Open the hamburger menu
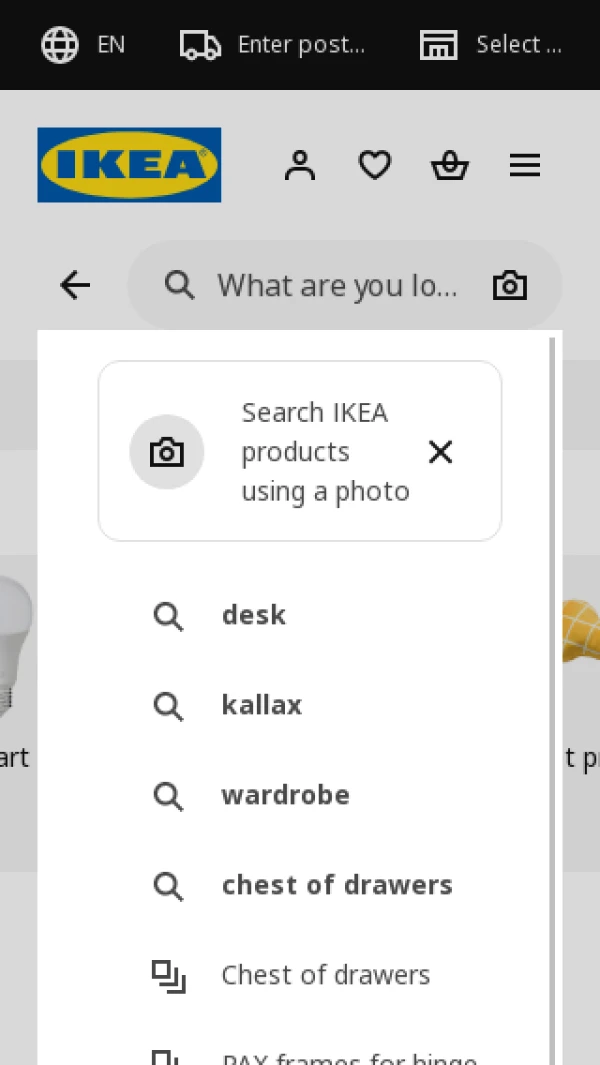 [524, 165]
